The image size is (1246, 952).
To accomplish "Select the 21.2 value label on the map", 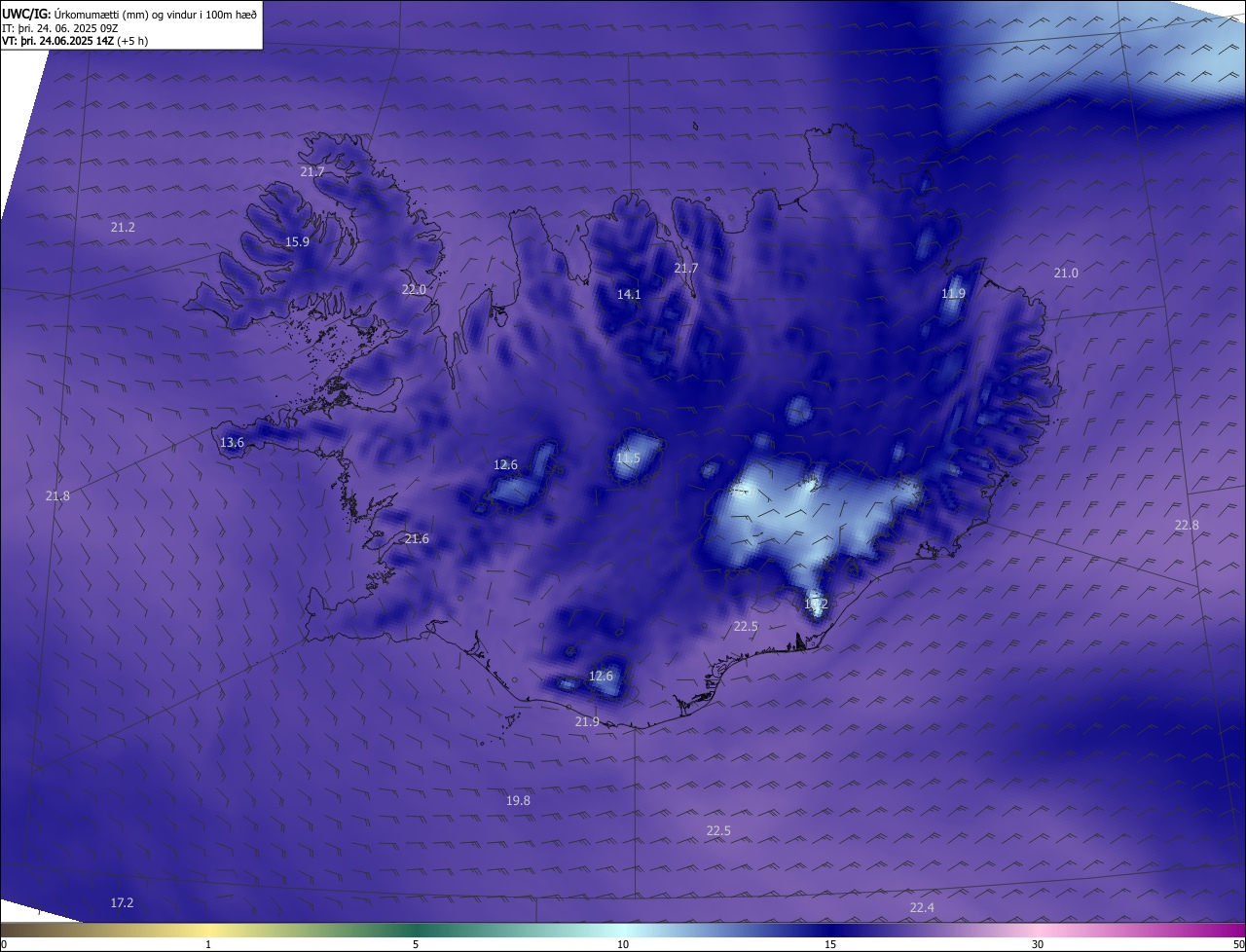I will click(123, 227).
